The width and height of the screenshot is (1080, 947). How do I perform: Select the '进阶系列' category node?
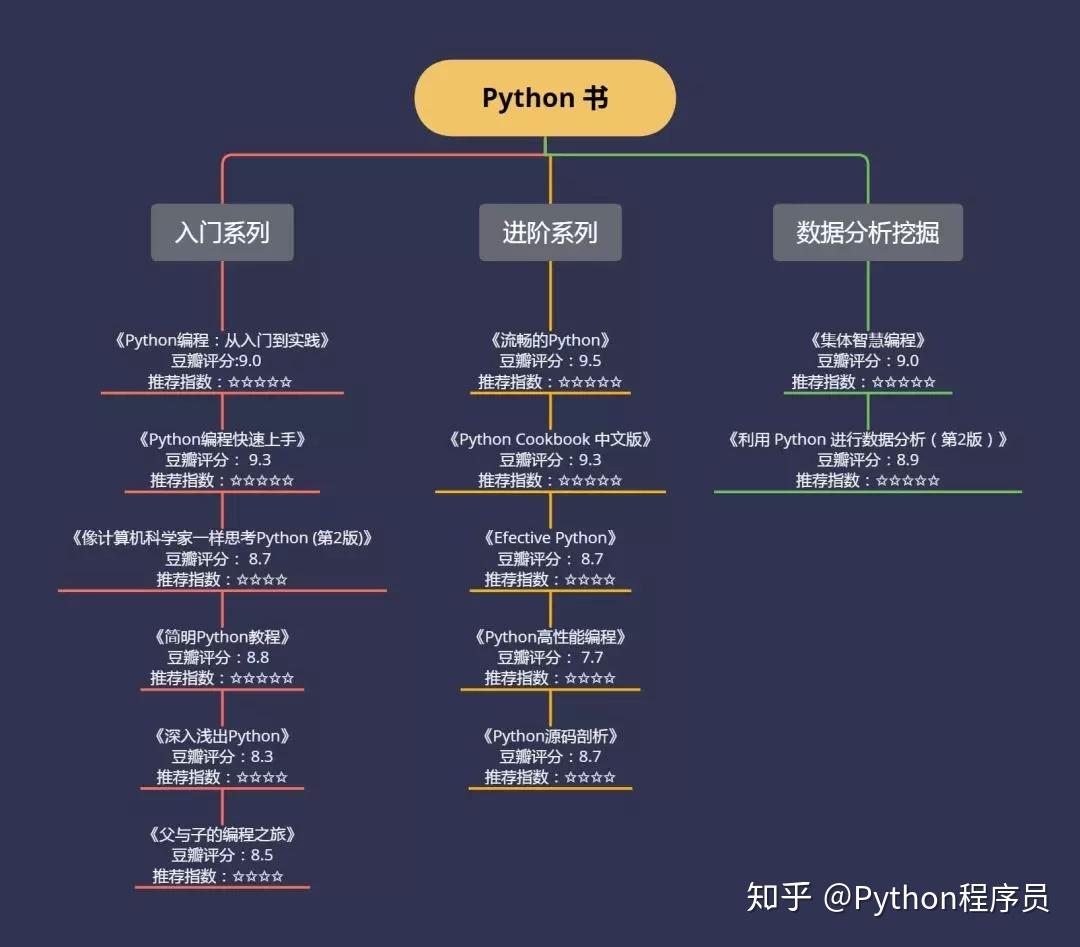point(550,232)
